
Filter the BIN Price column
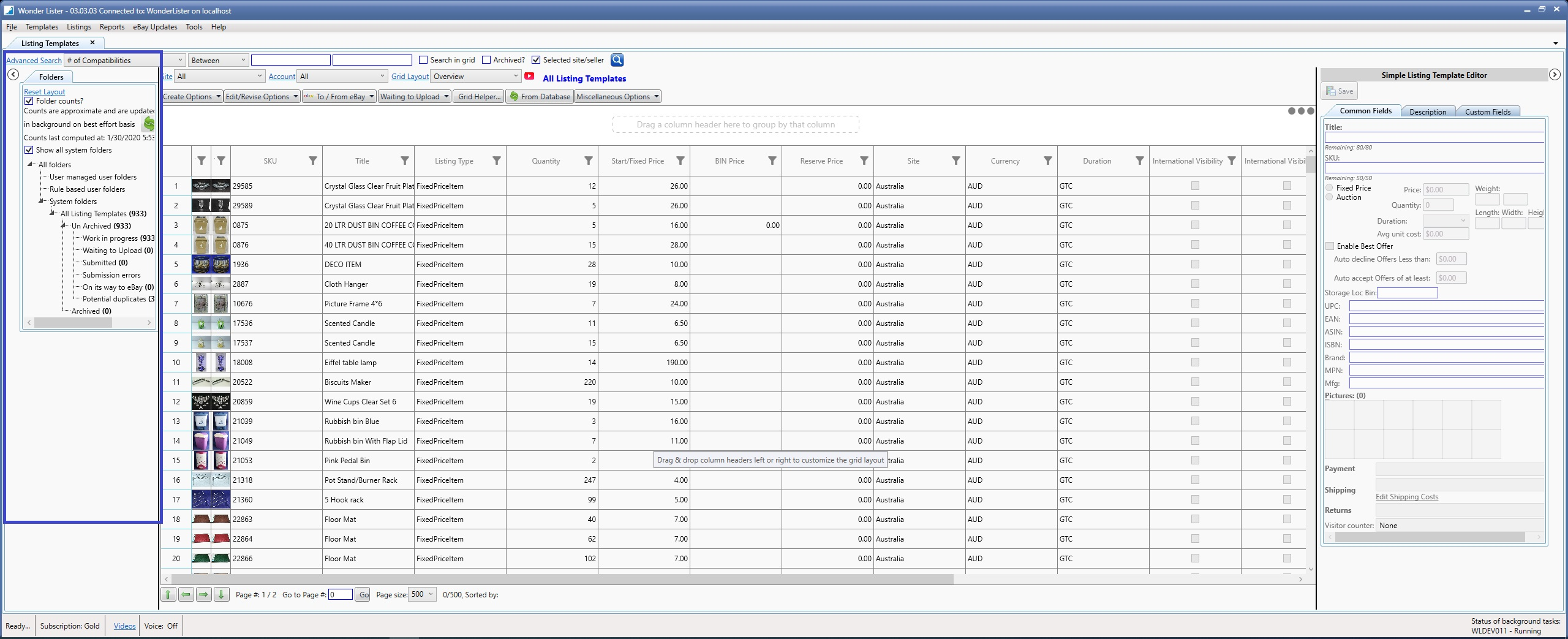[772, 161]
